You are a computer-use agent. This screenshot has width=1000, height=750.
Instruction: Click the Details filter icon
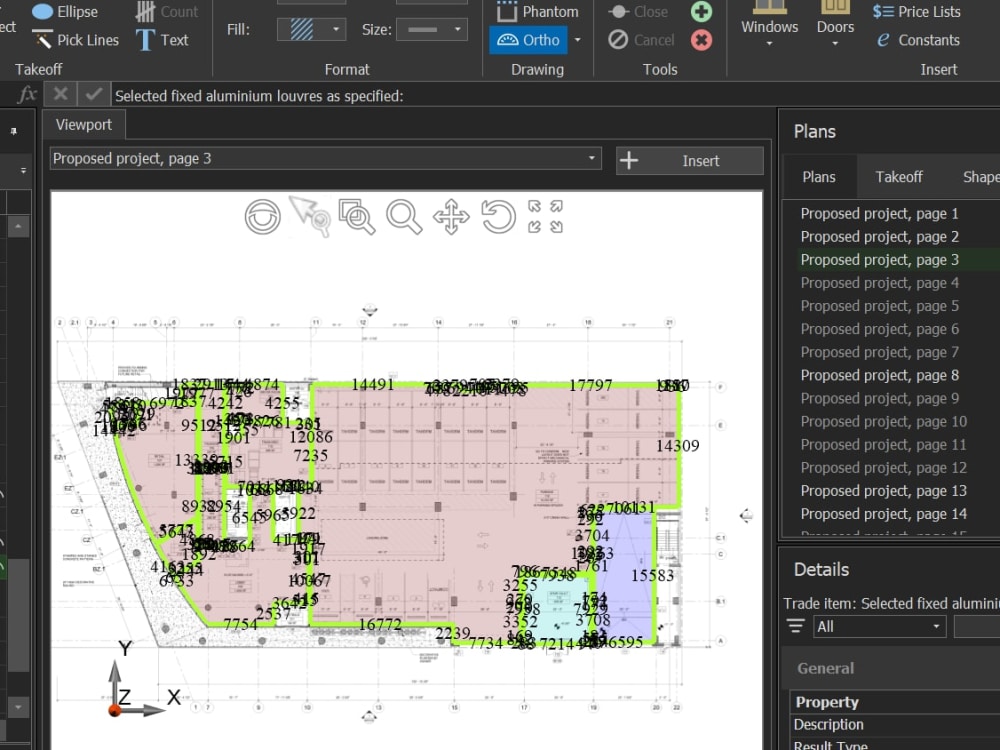tap(795, 626)
